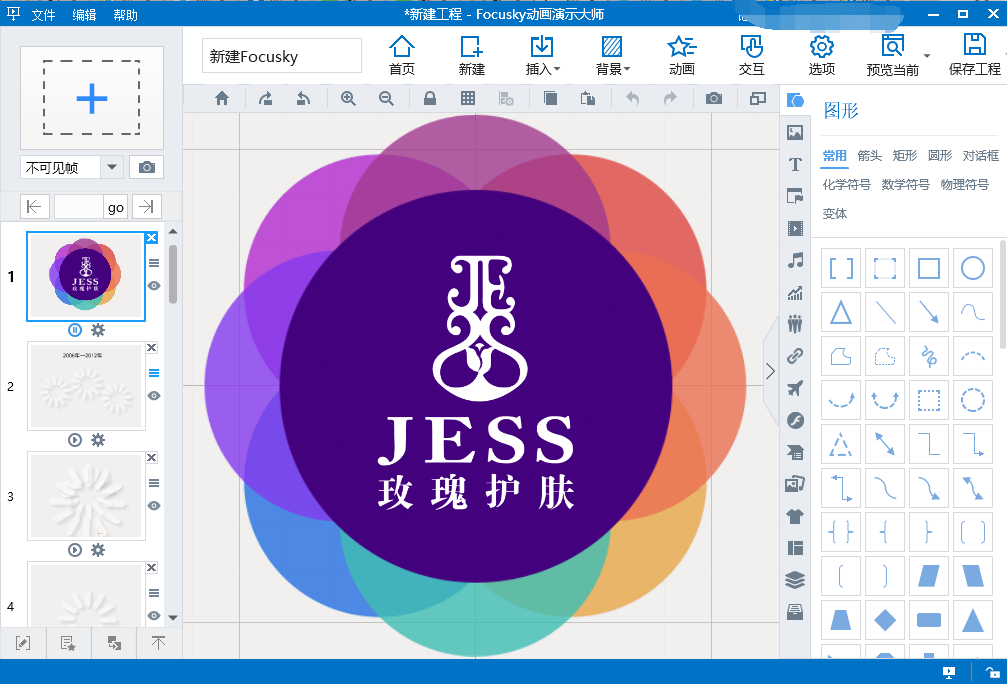Click the zoom in magnifier icon
Viewport: 1007px width, 684px height.
(x=348, y=98)
